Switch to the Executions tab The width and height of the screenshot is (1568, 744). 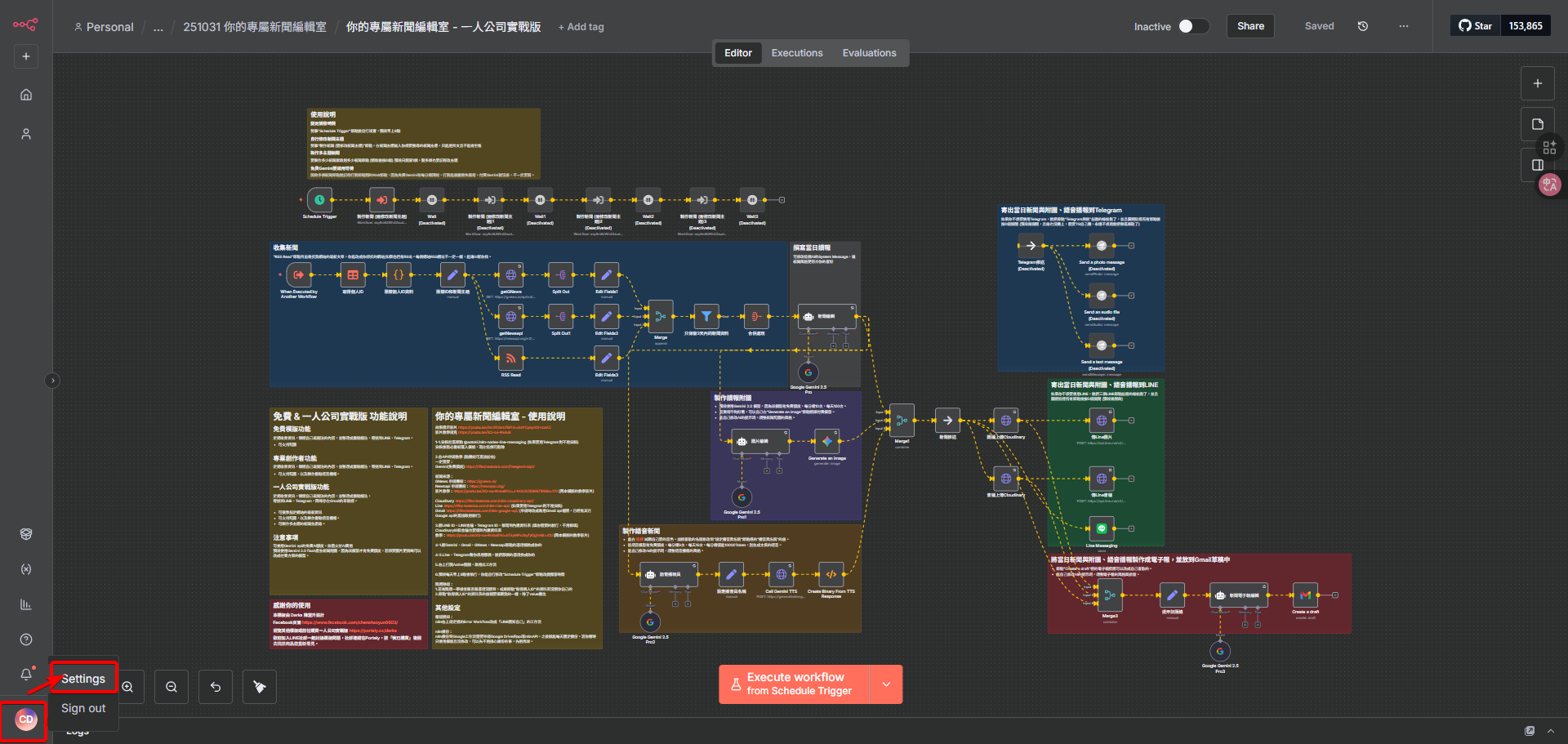pyautogui.click(x=796, y=53)
